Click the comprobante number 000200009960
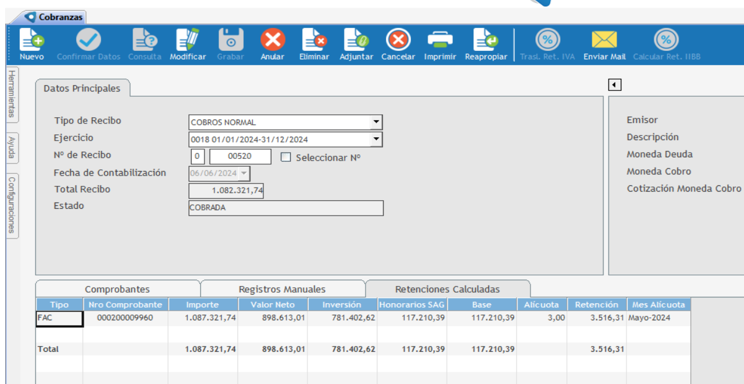Image resolution: width=744 pixels, height=384 pixels. [x=125, y=318]
